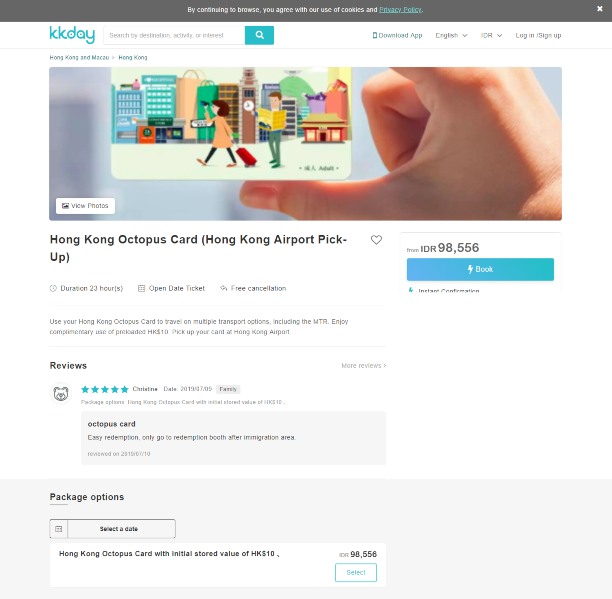
Task: Click the search magnifier button
Action: [x=259, y=35]
